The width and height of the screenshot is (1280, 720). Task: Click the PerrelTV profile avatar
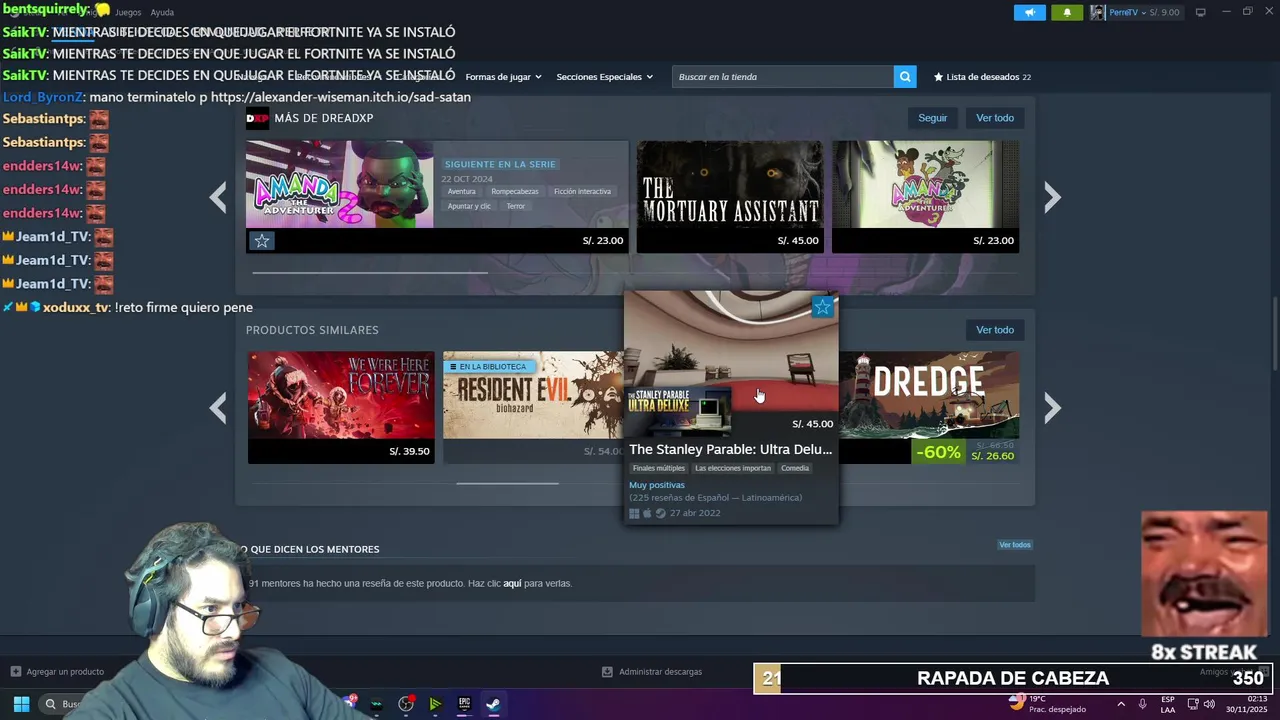click(x=1098, y=12)
